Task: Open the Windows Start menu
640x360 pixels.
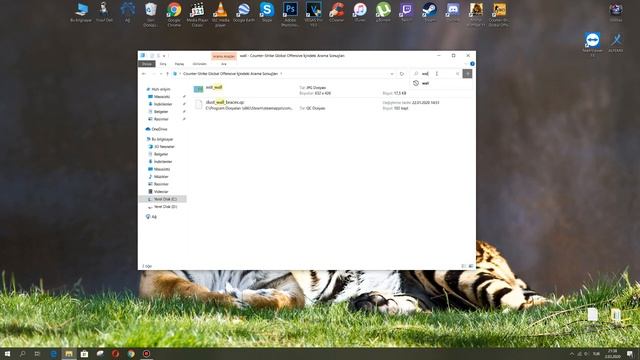Action: (x=7, y=354)
